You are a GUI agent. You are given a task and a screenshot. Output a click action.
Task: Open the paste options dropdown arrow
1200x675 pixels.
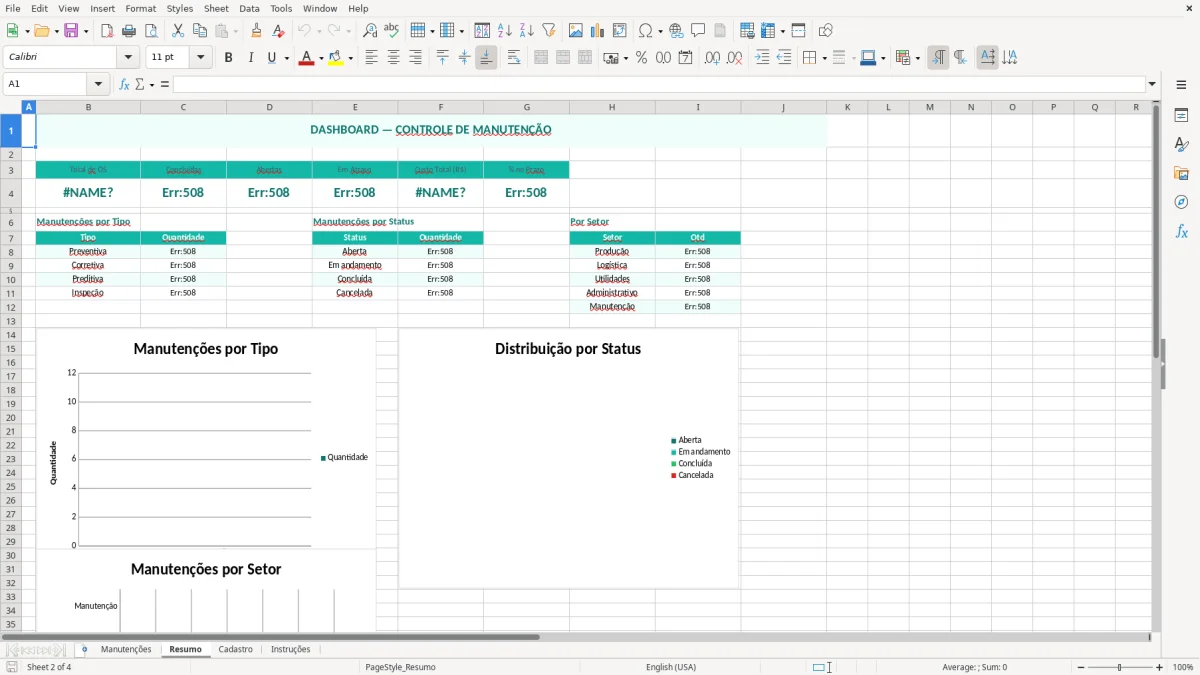pyautogui.click(x=235, y=31)
